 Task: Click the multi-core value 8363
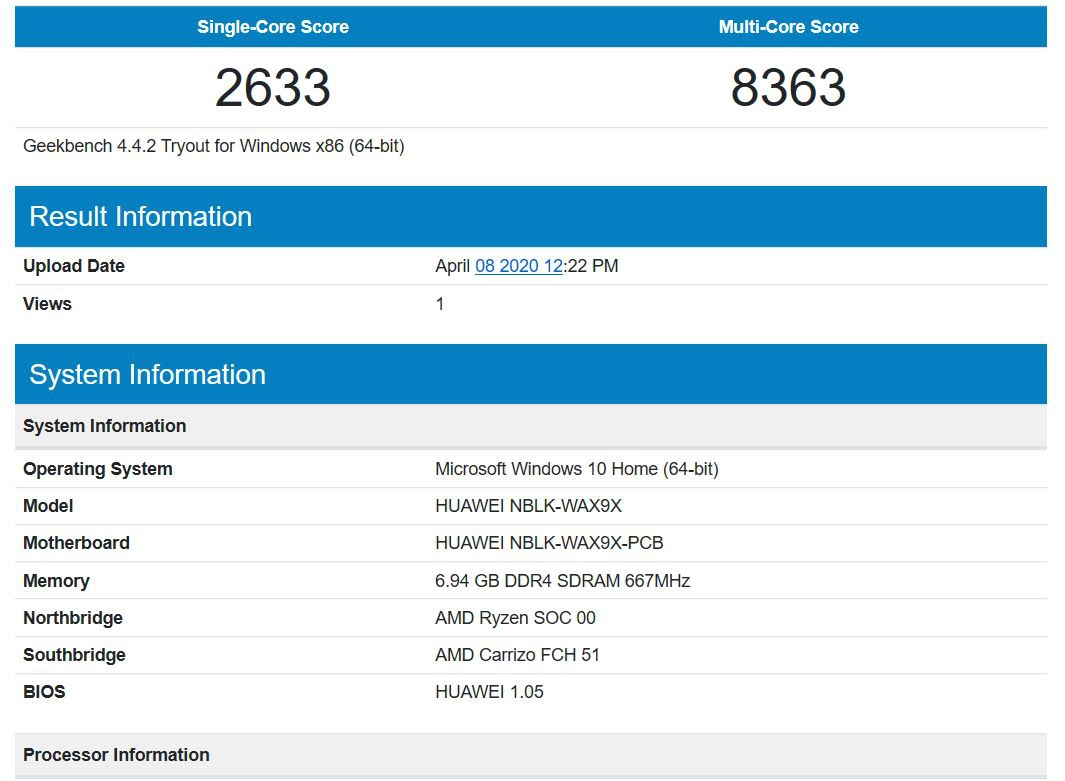pyautogui.click(x=789, y=88)
